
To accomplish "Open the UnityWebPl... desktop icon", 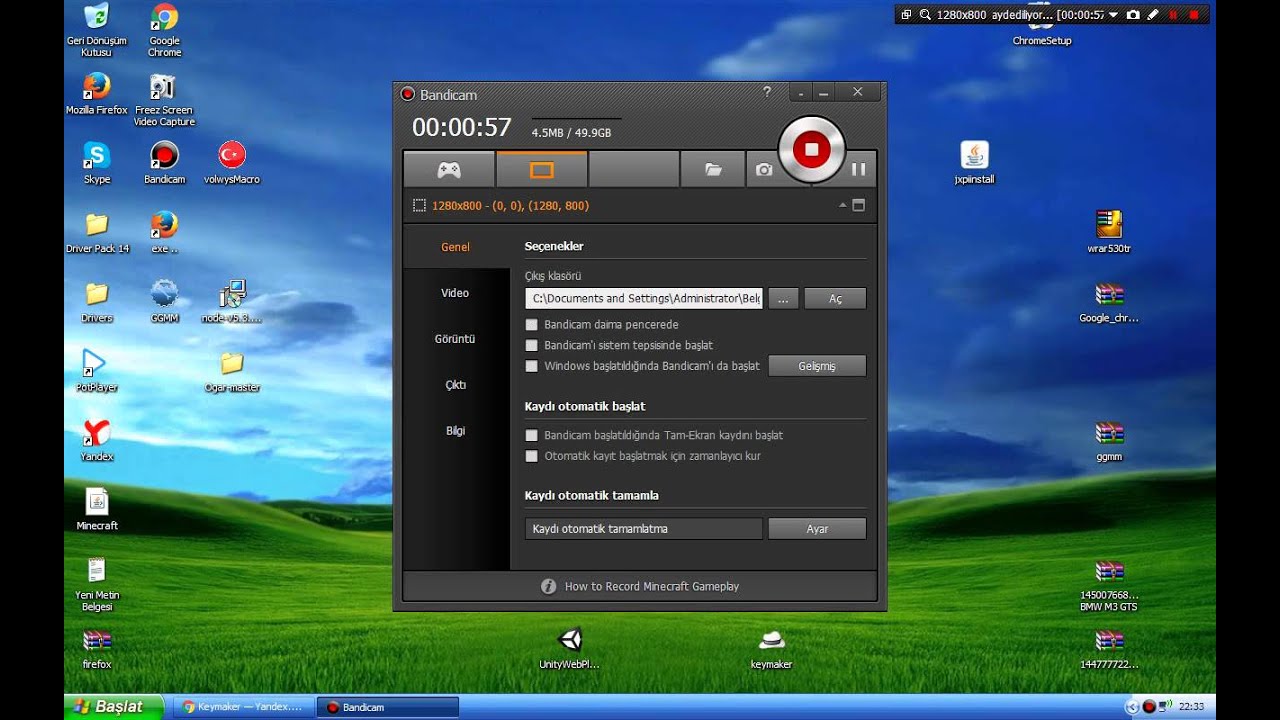I will pyautogui.click(x=570, y=648).
